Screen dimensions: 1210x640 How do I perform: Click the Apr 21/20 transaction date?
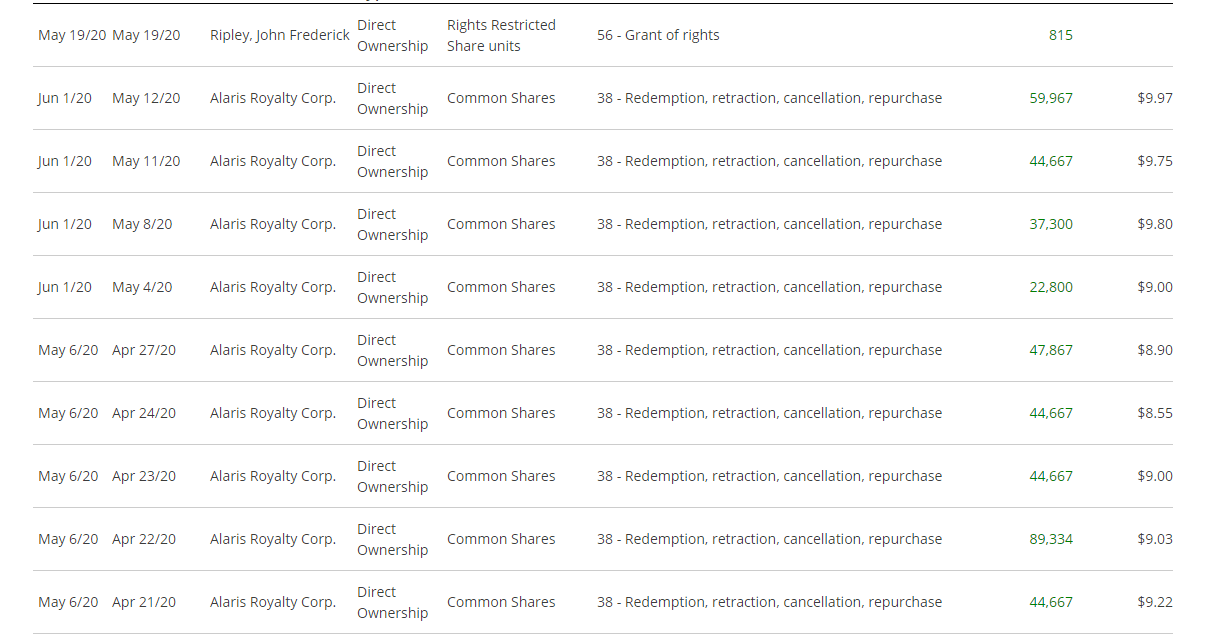[144, 602]
